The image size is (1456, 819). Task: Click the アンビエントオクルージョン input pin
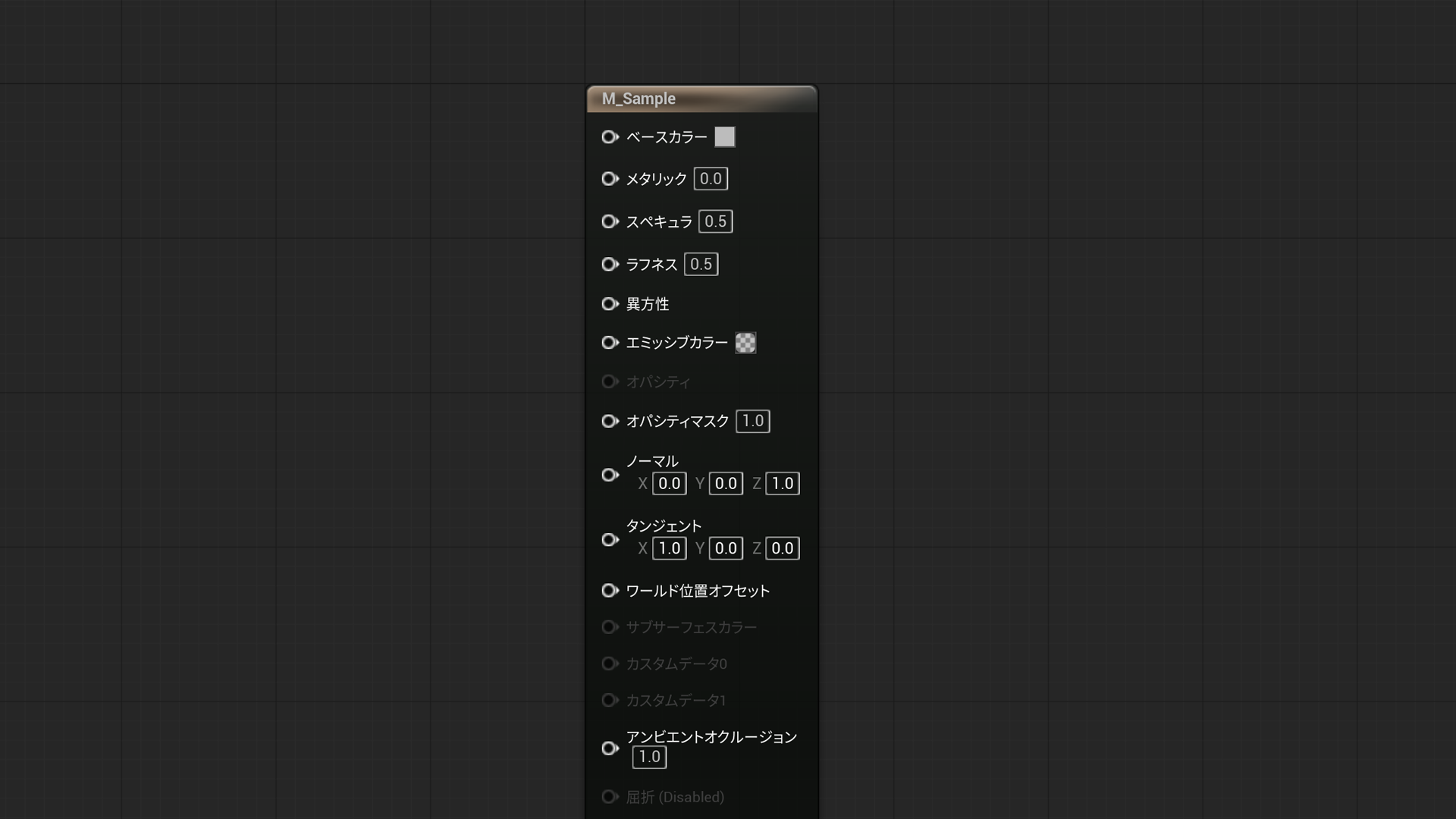pos(610,748)
